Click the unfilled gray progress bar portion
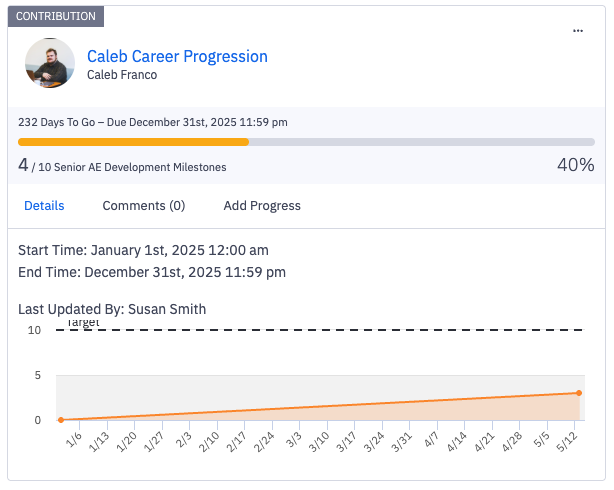Image resolution: width=614 pixels, height=490 pixels. click(x=420, y=142)
